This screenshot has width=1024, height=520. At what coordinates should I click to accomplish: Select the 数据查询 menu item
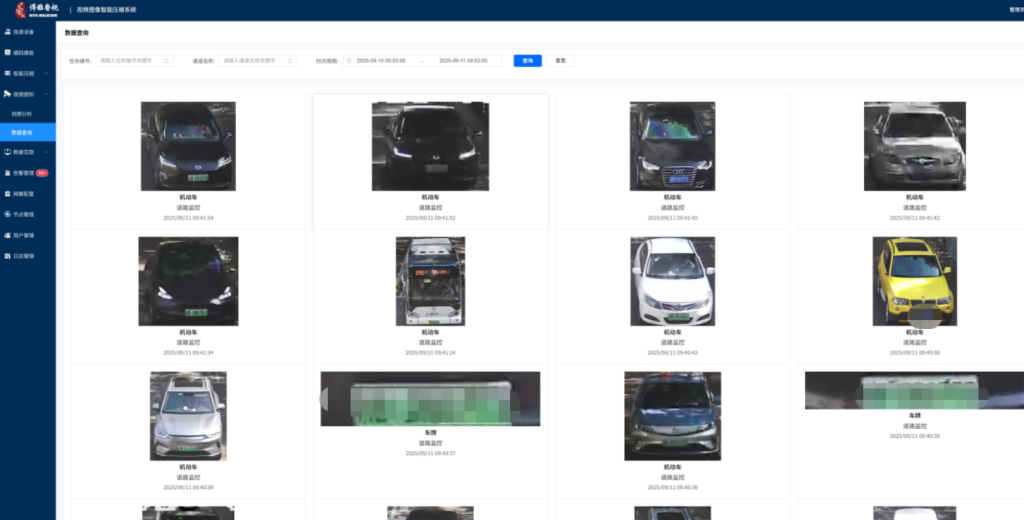coord(22,132)
